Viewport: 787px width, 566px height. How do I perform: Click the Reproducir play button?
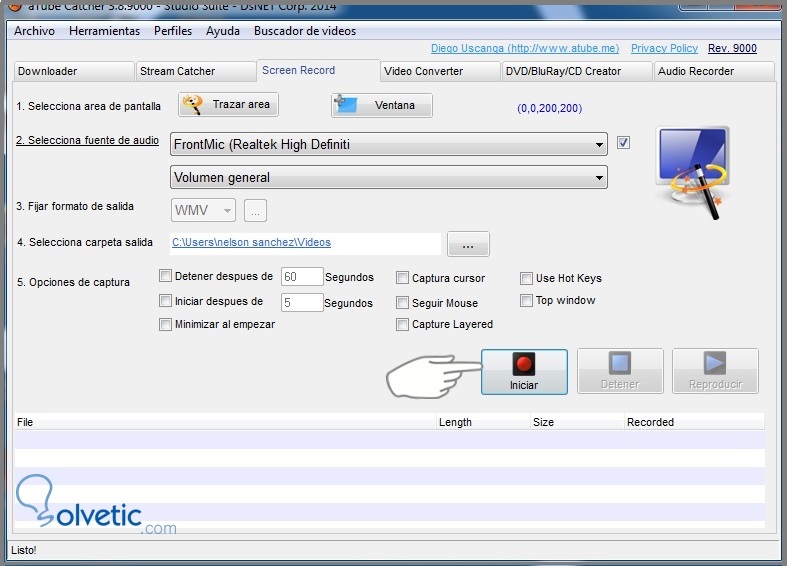click(x=715, y=371)
